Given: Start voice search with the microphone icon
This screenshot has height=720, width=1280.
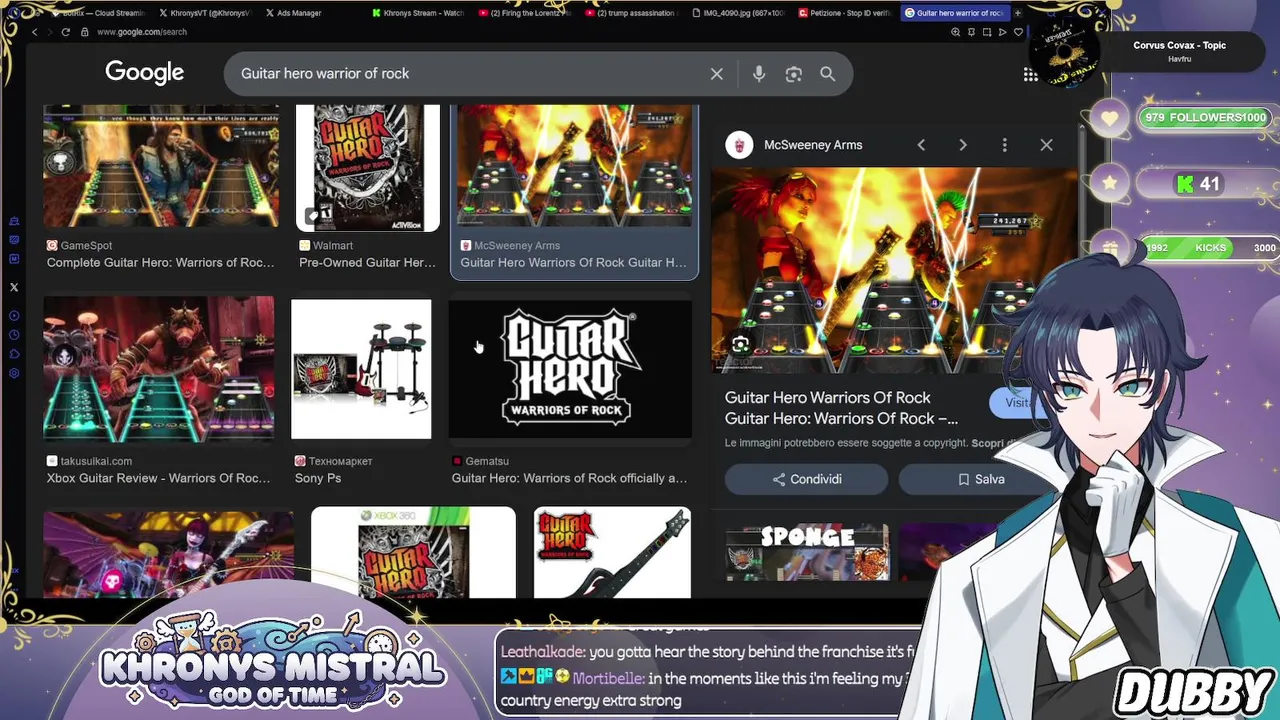Looking at the screenshot, I should click(x=759, y=74).
